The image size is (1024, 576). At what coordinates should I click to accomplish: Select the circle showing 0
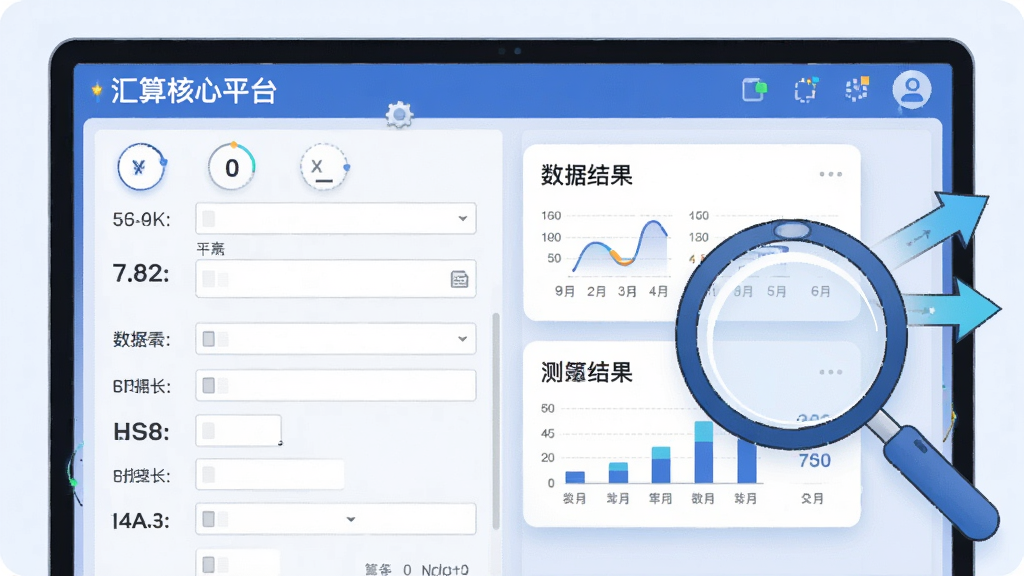[x=231, y=167]
